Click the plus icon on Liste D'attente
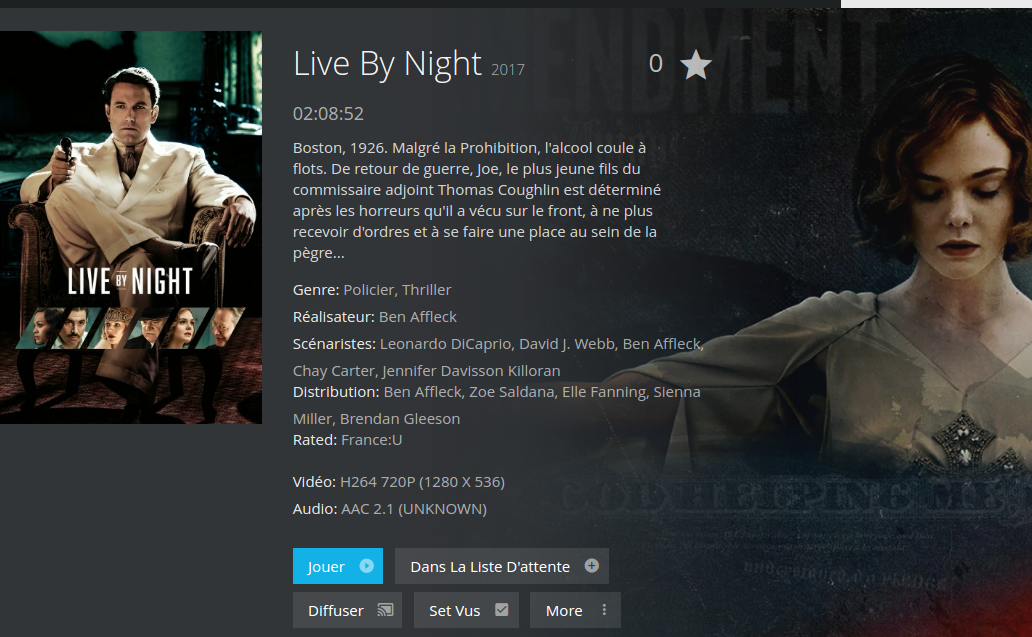 (x=592, y=566)
